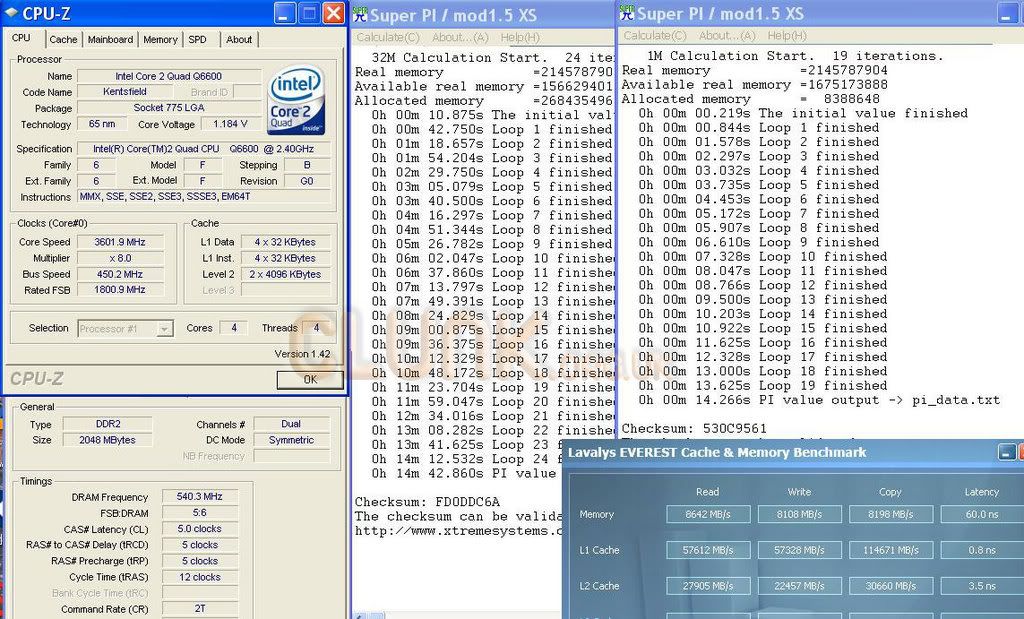This screenshot has height=619, width=1024.
Task: Click the Core Voltage value 1.184 V
Action: [231, 124]
